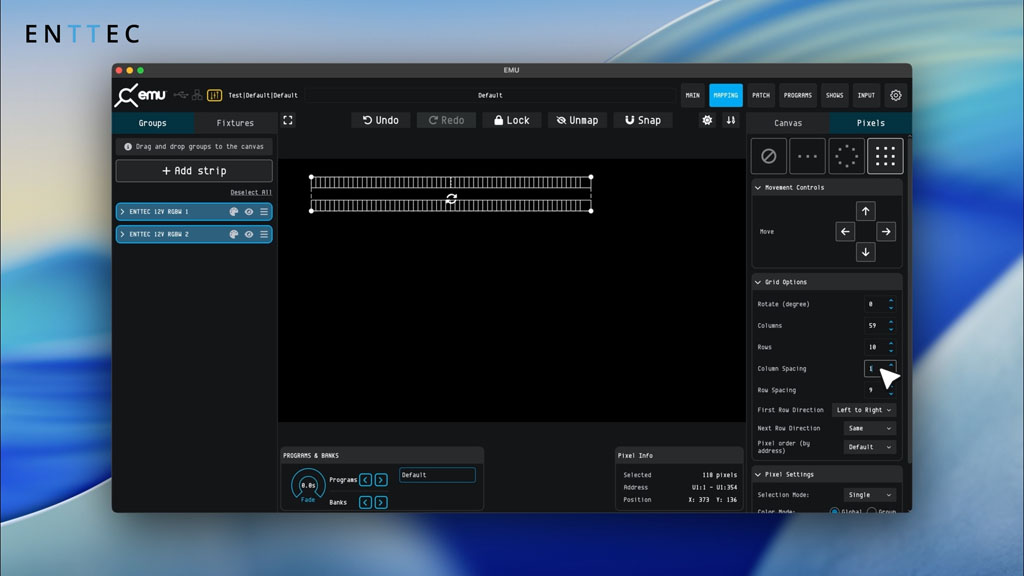Image resolution: width=1024 pixels, height=576 pixels.
Task: Click the Fade time dial
Action: (308, 486)
